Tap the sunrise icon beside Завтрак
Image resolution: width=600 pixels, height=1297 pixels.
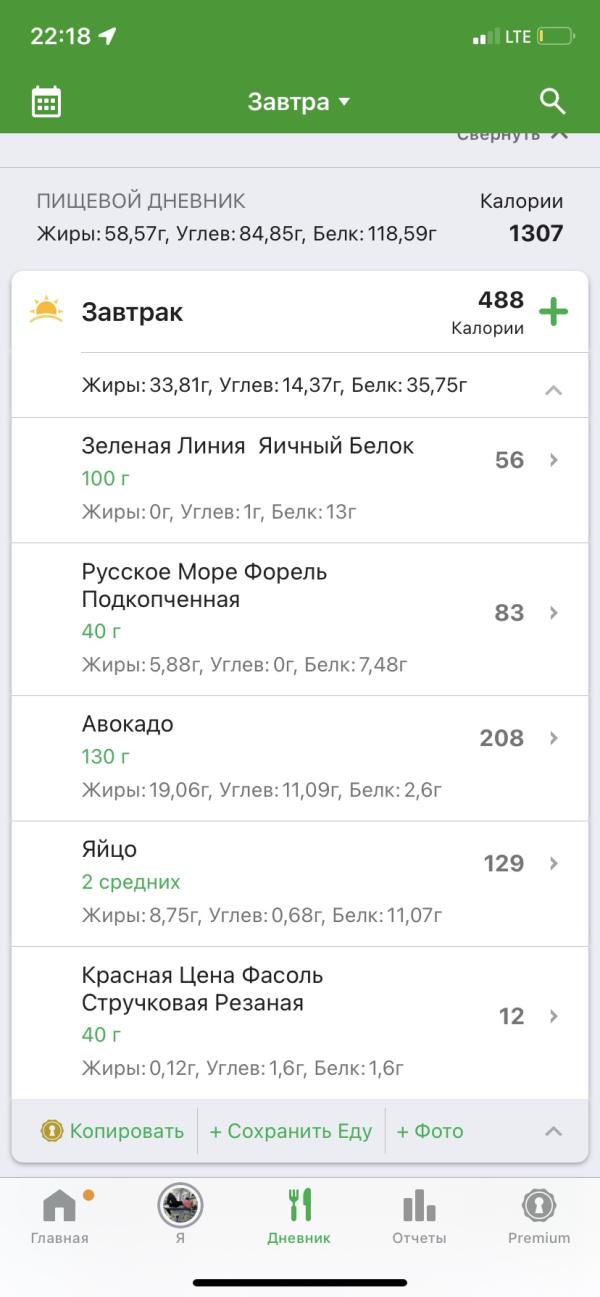[x=46, y=310]
